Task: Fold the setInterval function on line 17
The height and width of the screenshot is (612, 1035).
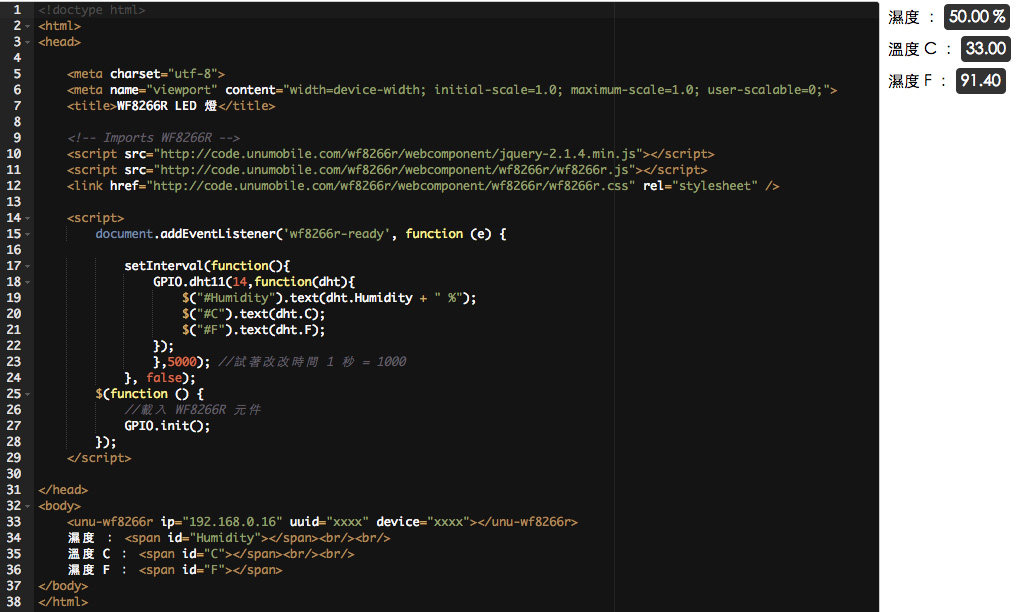Action: click(28, 266)
